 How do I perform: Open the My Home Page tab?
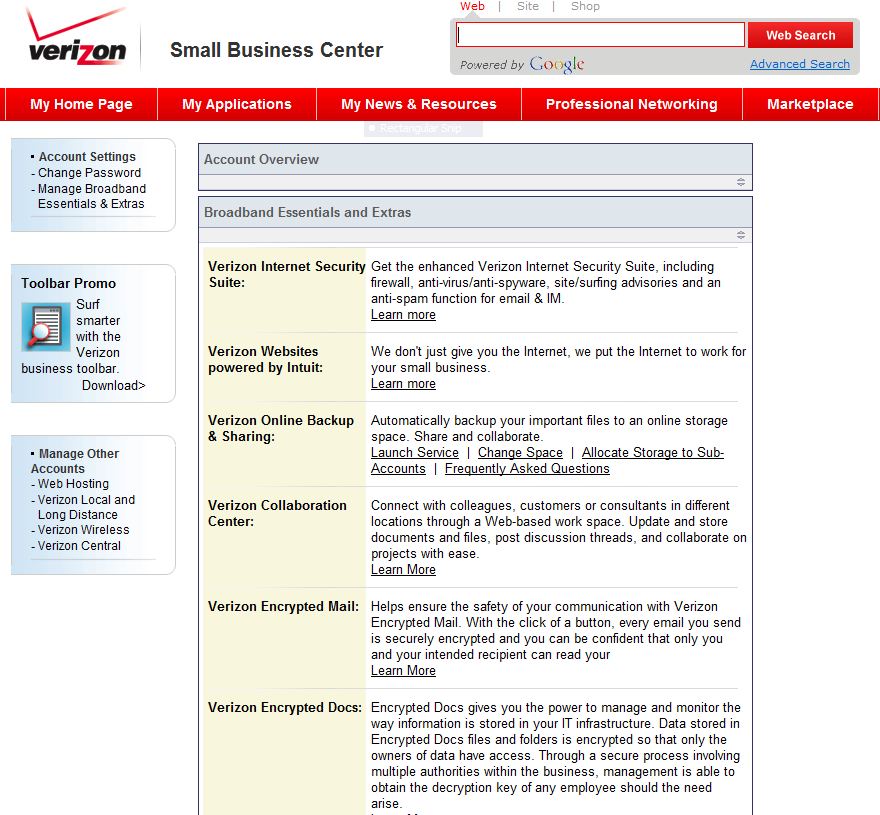click(81, 104)
